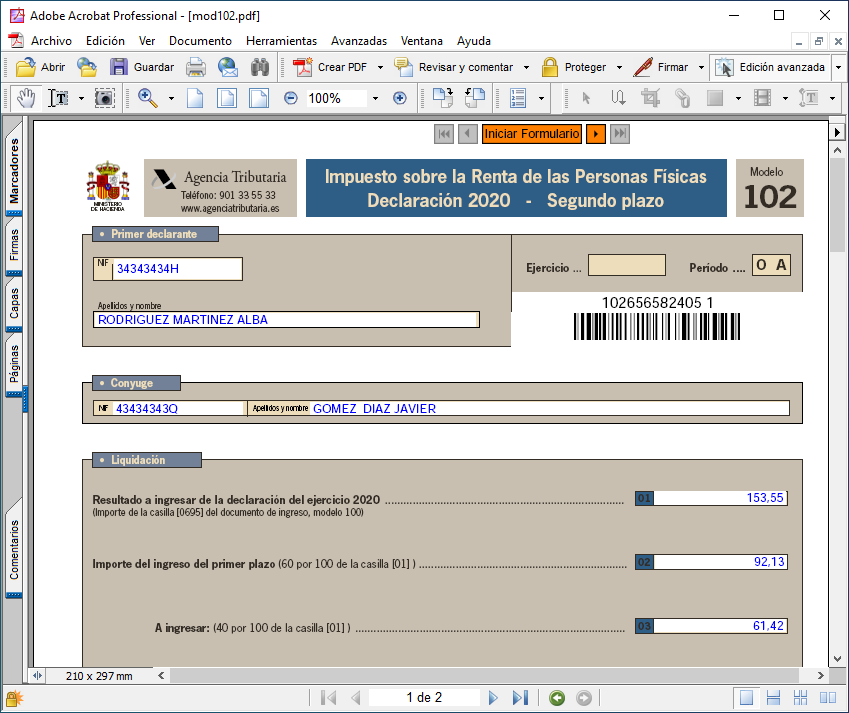849x713 pixels.
Task: Go to next page in status bar
Action: [x=493, y=698]
